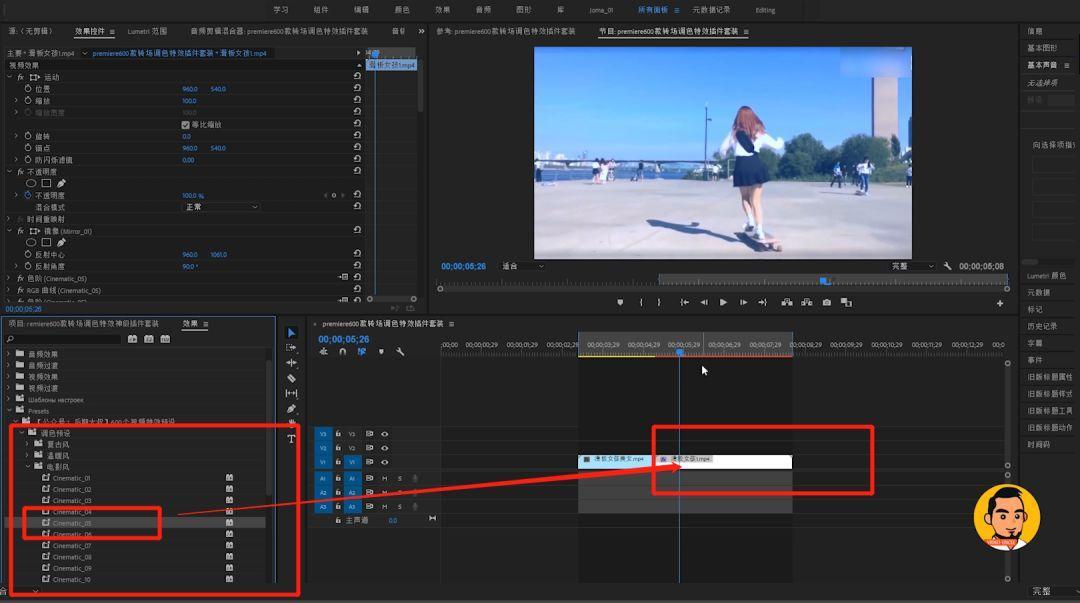Select the Pen tool in timeline toolbar

pos(291,409)
